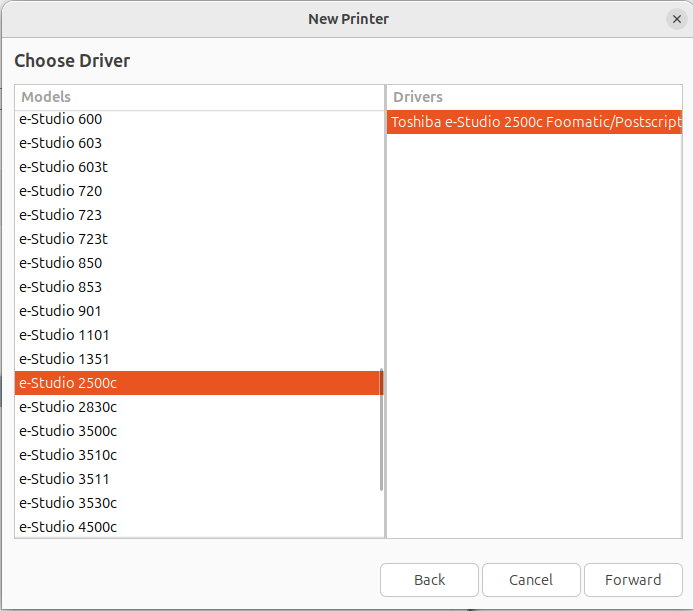Click the highlighted e-Studio 2500c model

68,383
